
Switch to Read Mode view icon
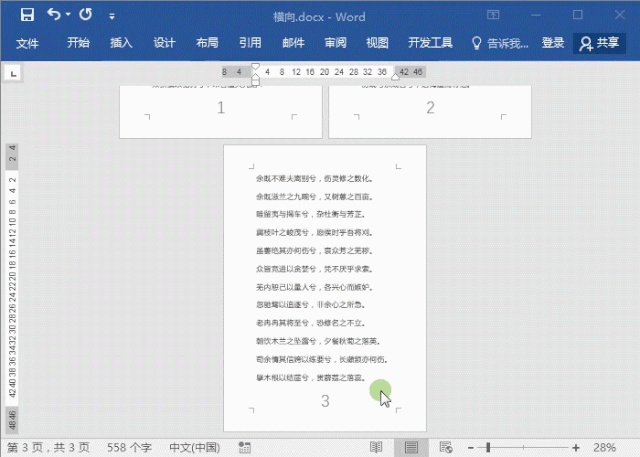pos(376,448)
